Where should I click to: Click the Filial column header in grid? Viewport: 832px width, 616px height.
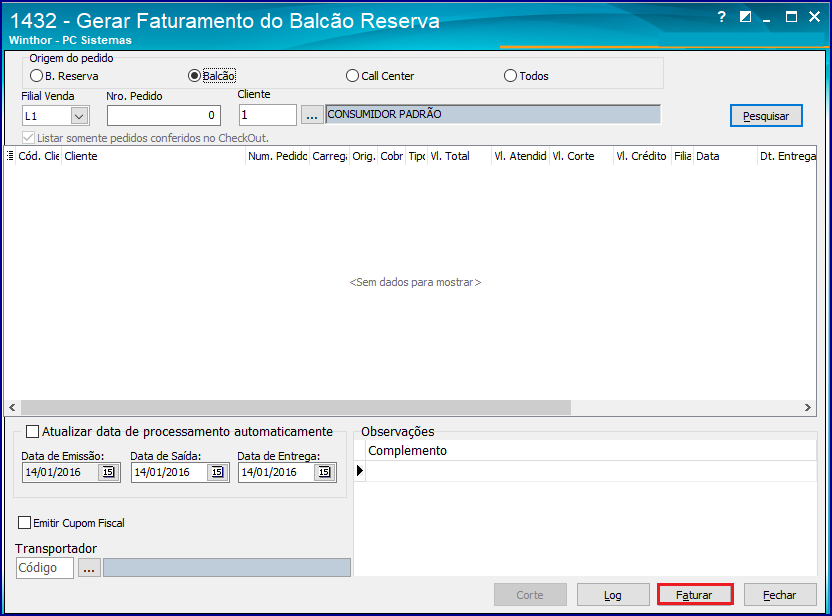(682, 156)
